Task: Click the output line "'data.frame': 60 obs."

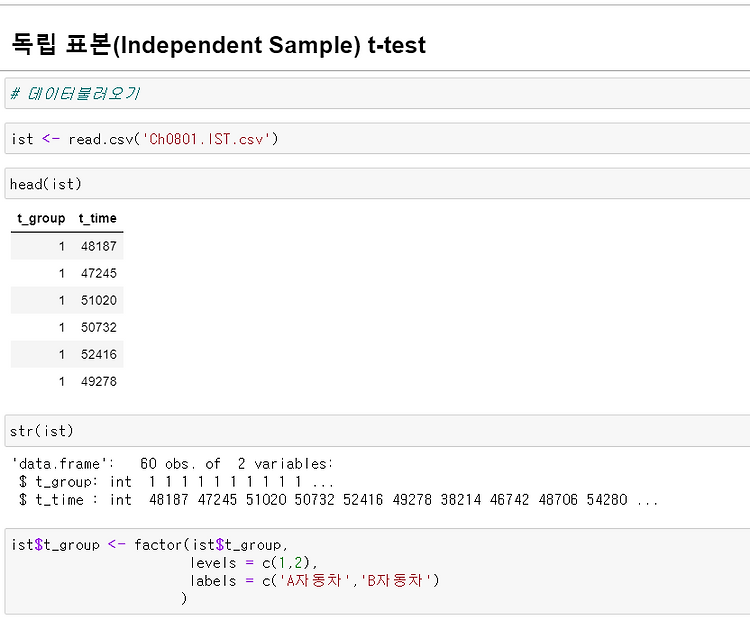Action: pyautogui.click(x=172, y=464)
